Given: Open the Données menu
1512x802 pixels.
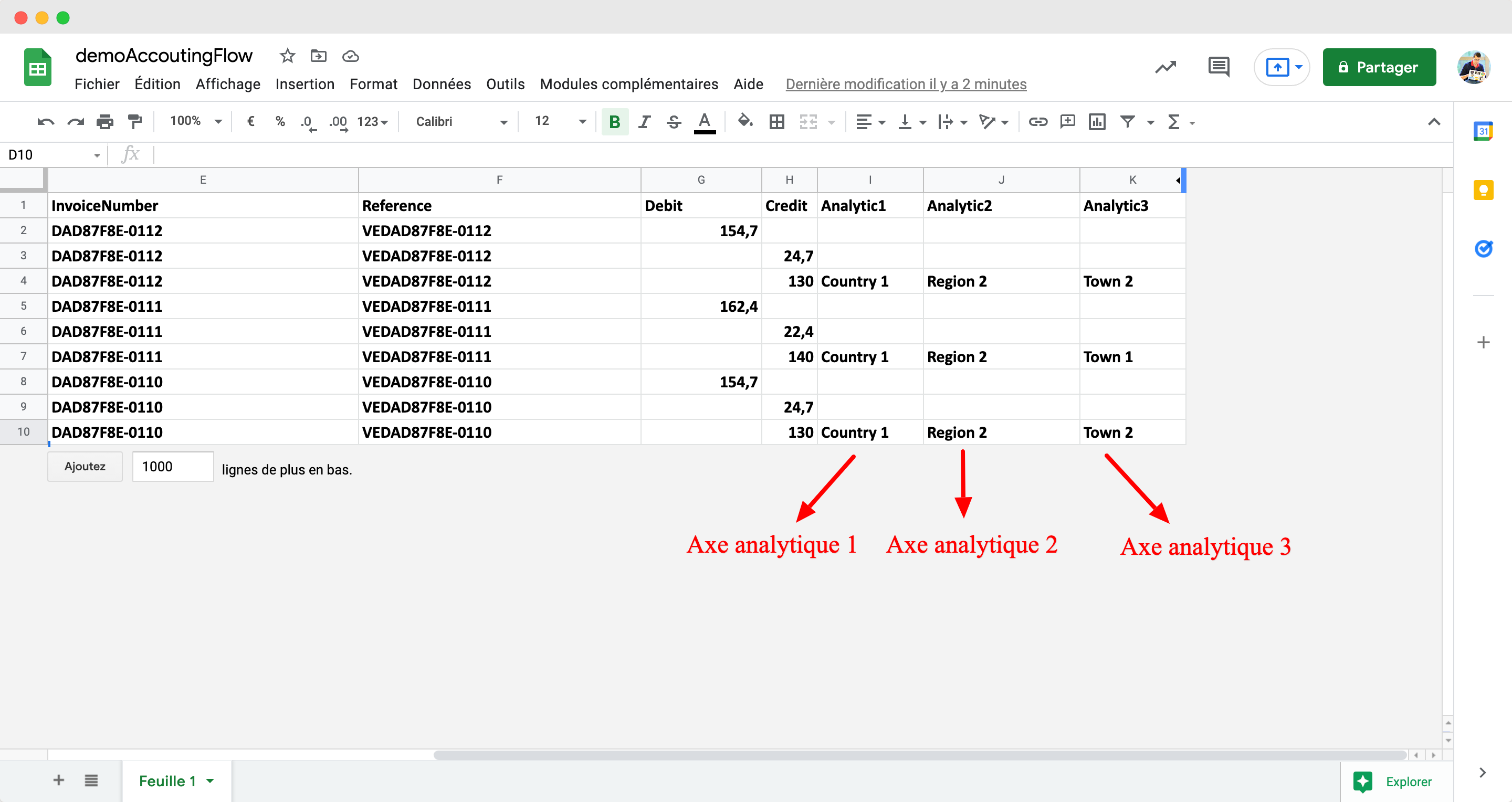Looking at the screenshot, I should (442, 84).
